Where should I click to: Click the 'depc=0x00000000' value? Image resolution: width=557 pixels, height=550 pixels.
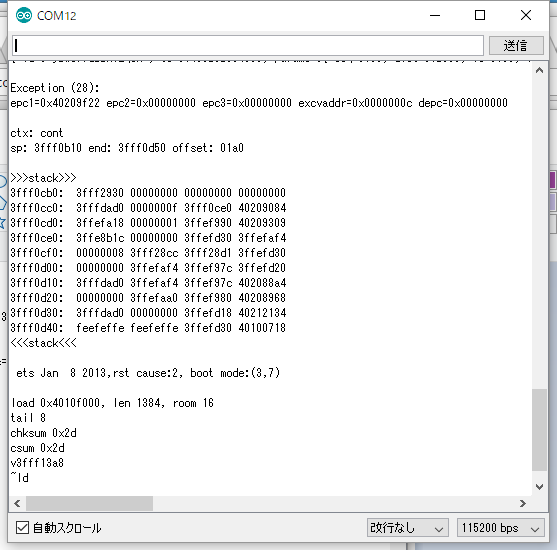[x=463, y=103]
